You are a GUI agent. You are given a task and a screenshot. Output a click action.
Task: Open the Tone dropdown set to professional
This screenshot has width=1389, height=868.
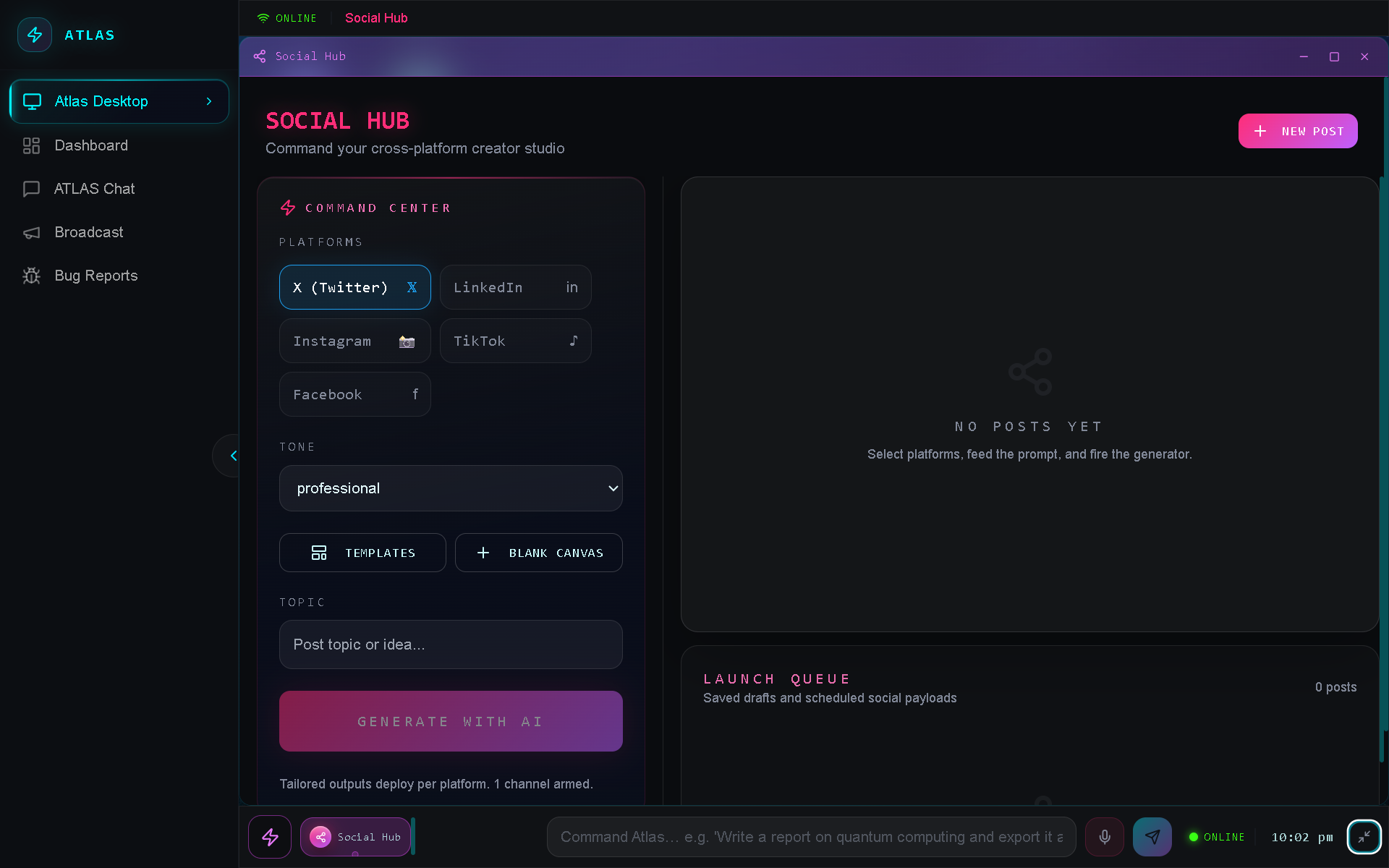tap(451, 488)
